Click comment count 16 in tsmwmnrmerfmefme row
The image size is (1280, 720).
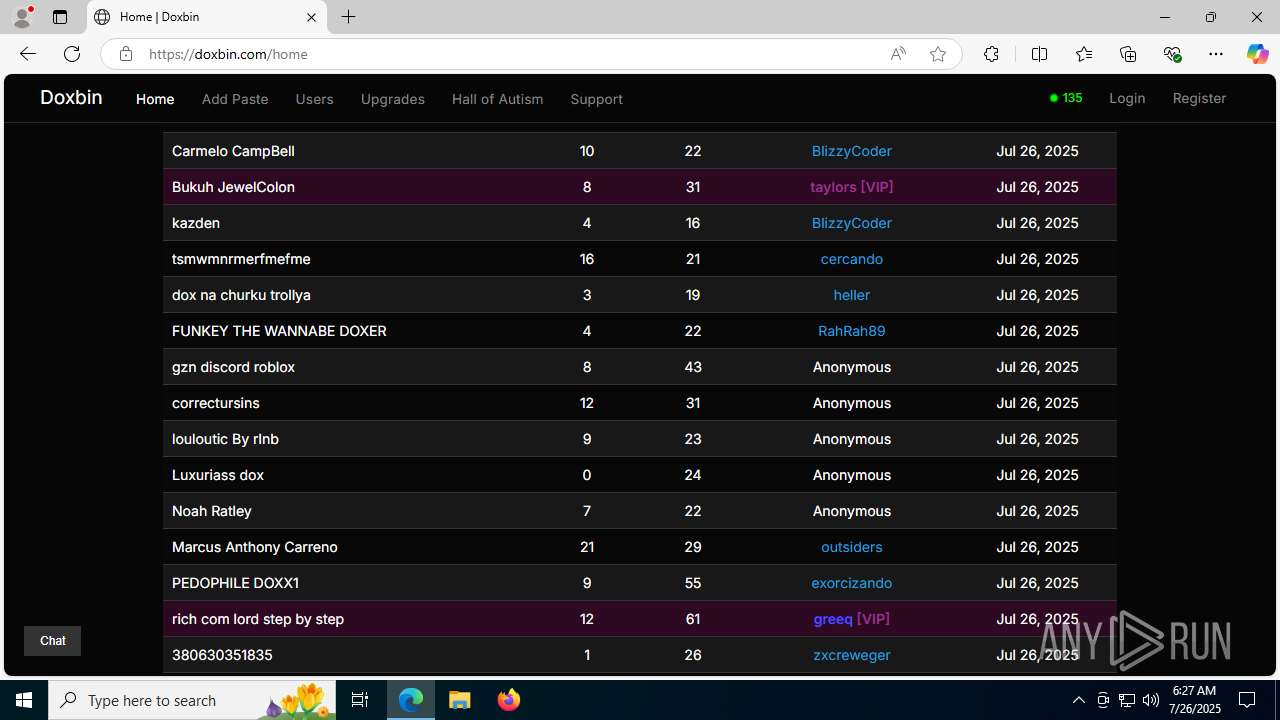pyautogui.click(x=587, y=259)
